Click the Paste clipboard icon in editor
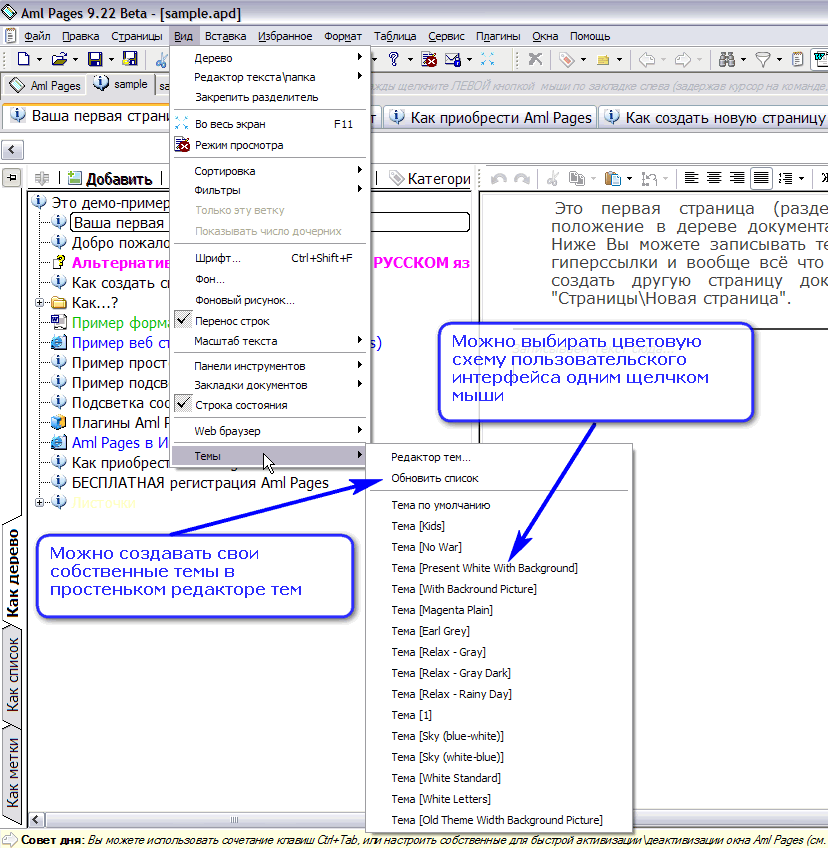This screenshot has height=848, width=828. 612,178
